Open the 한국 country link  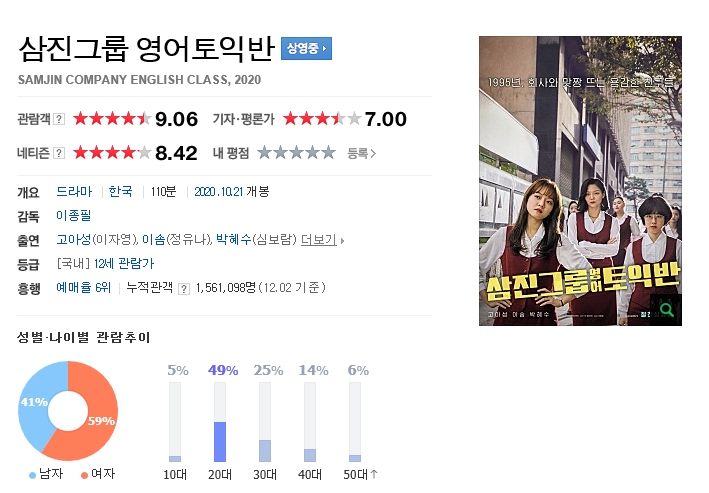[120, 191]
